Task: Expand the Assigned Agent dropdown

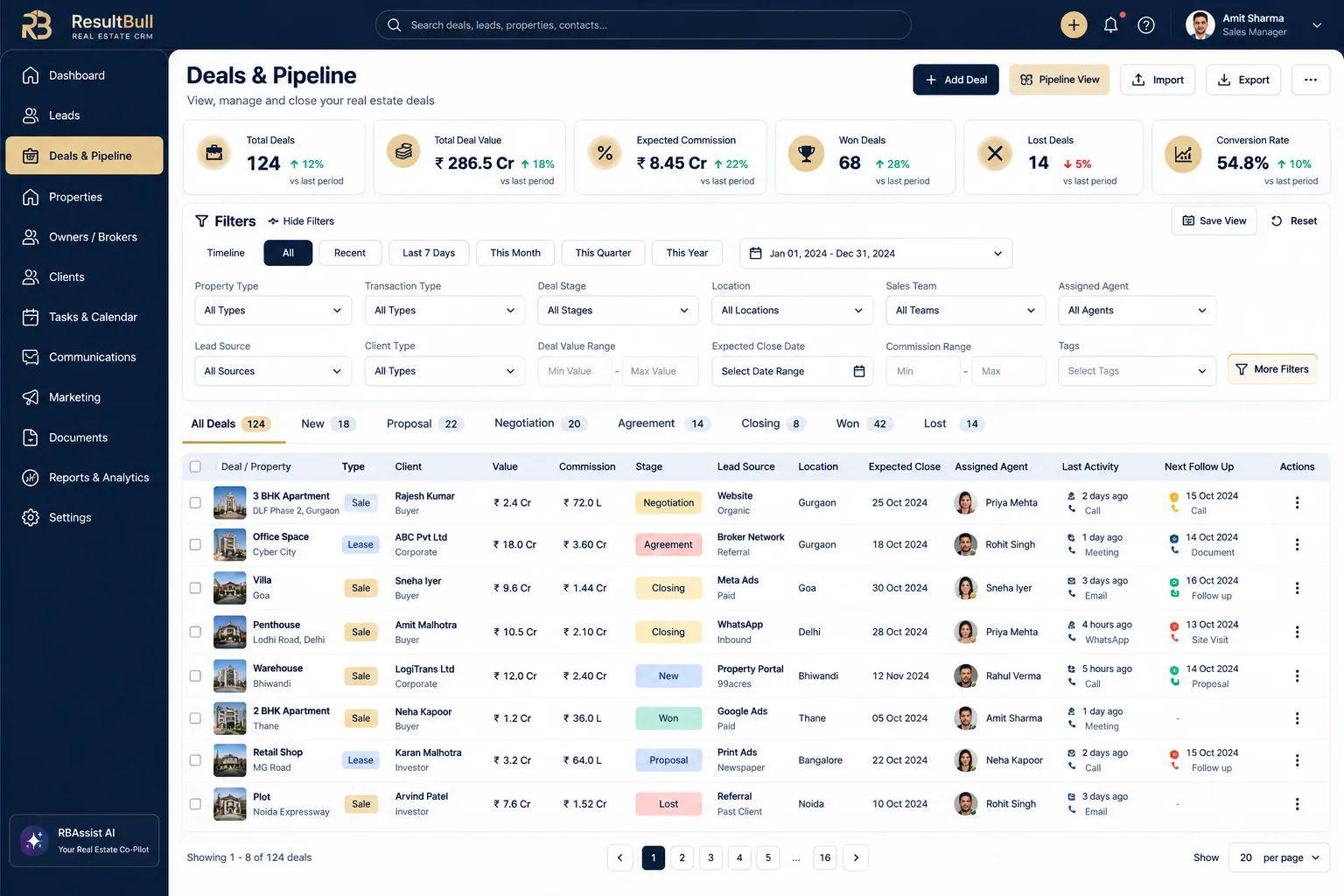Action: [x=1137, y=311]
